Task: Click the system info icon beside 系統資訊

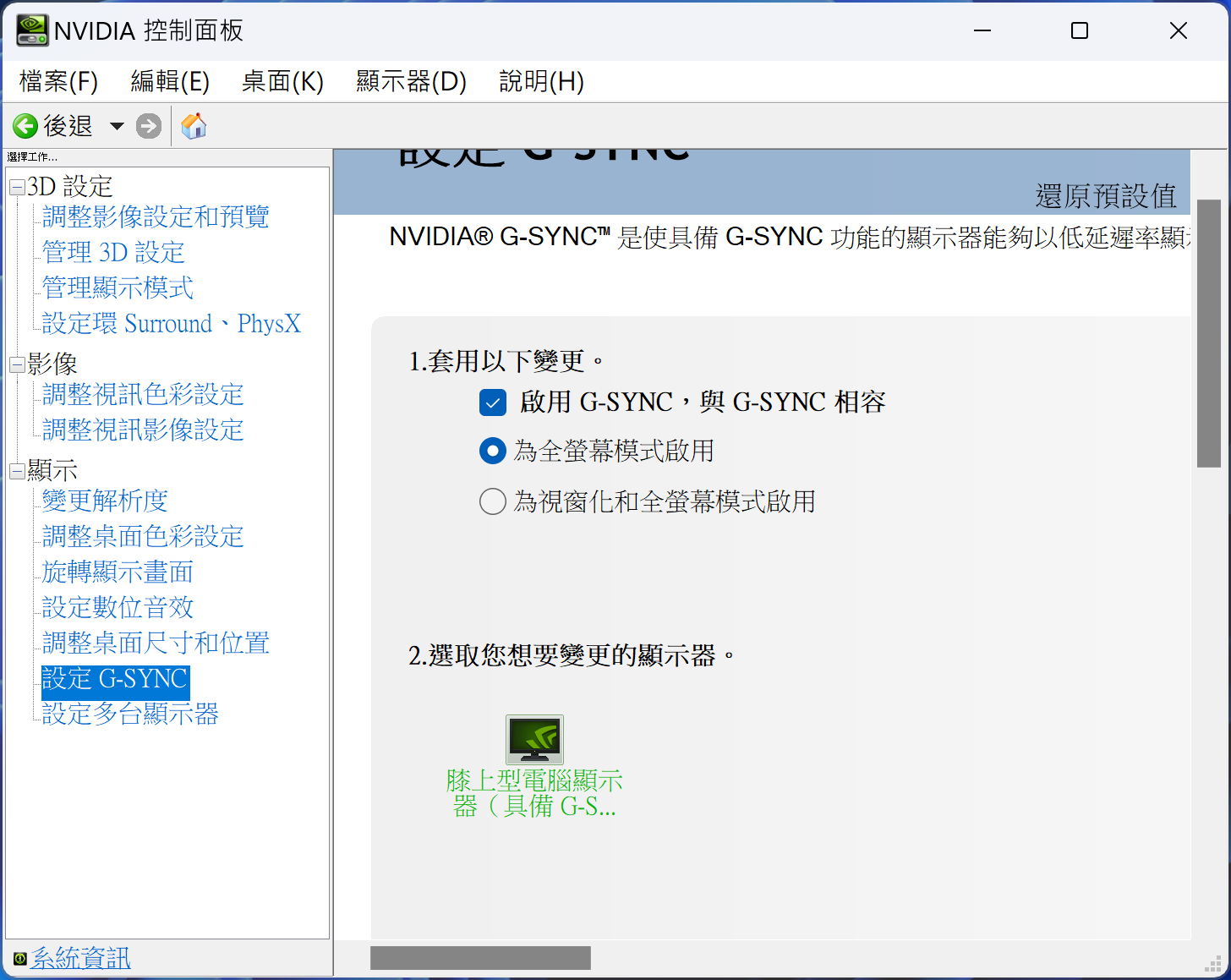Action: (x=20, y=958)
